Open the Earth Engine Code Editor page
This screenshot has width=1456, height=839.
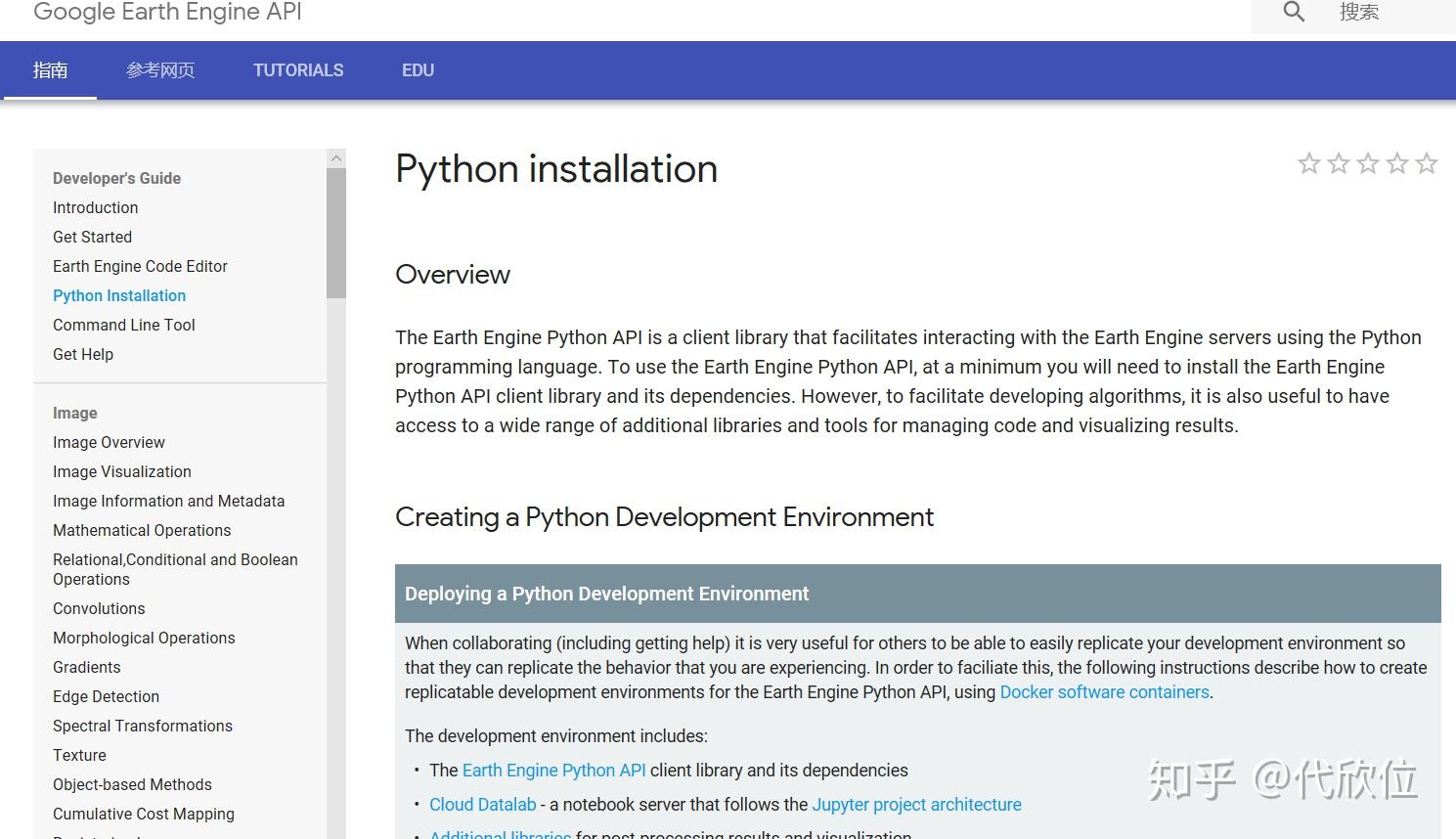pyautogui.click(x=140, y=266)
